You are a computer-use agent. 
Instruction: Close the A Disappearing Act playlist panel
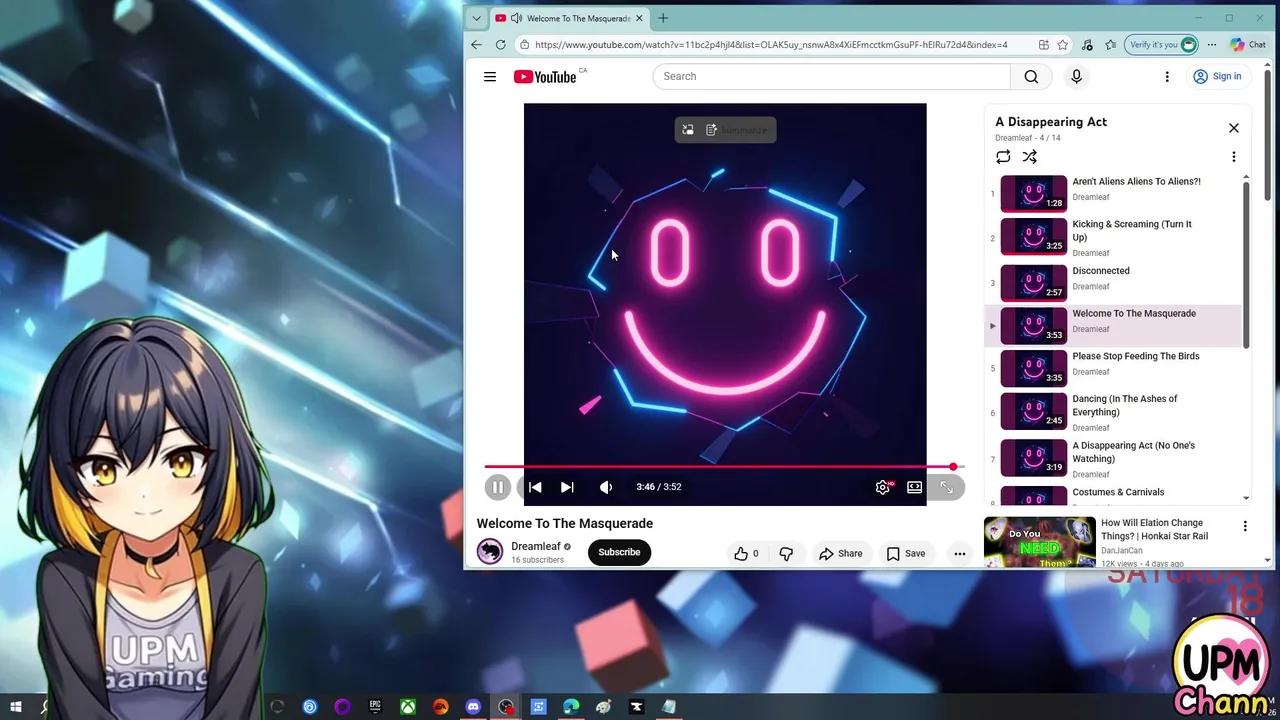point(1234,128)
